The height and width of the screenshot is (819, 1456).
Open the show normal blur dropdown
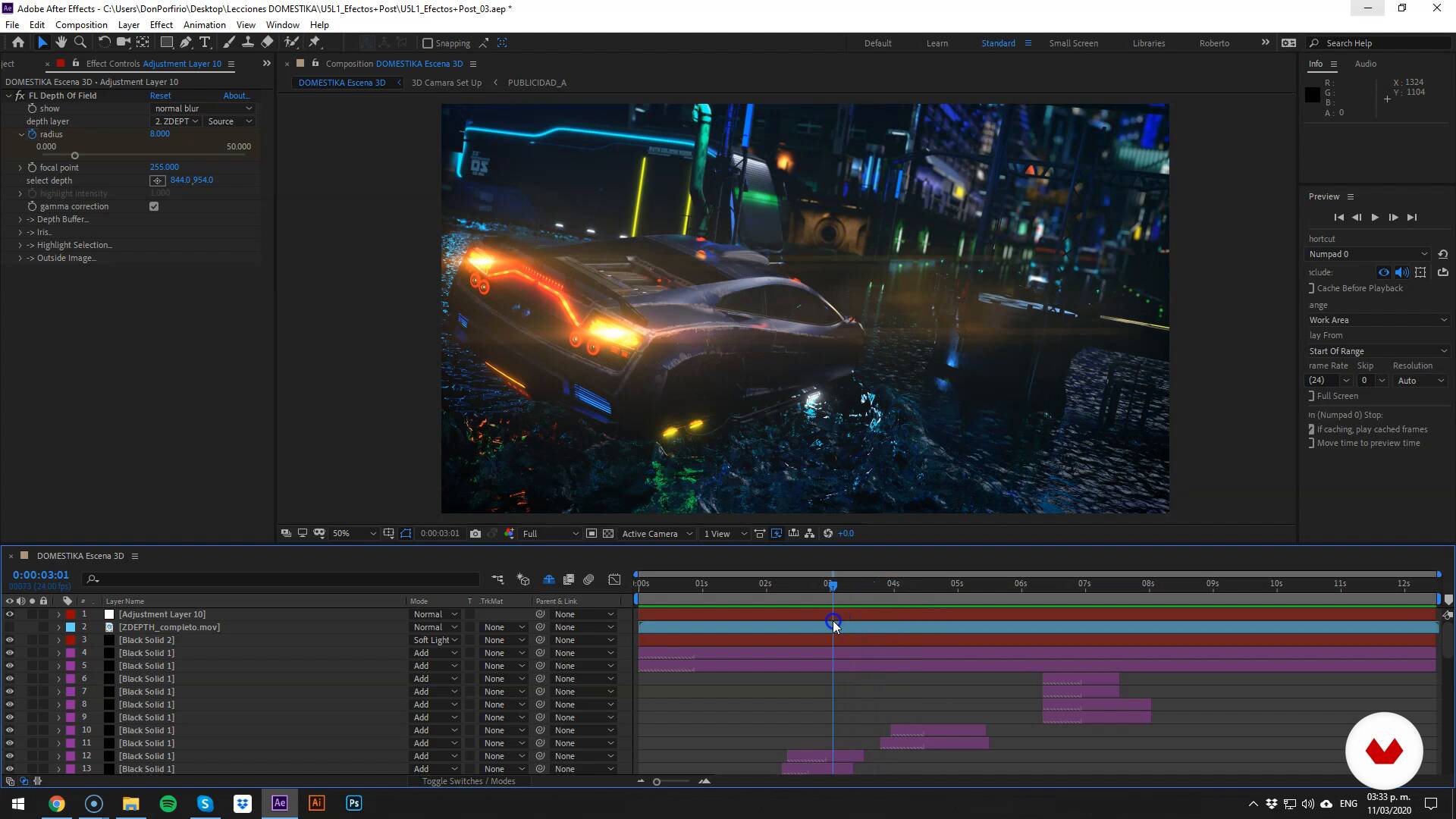coord(202,108)
